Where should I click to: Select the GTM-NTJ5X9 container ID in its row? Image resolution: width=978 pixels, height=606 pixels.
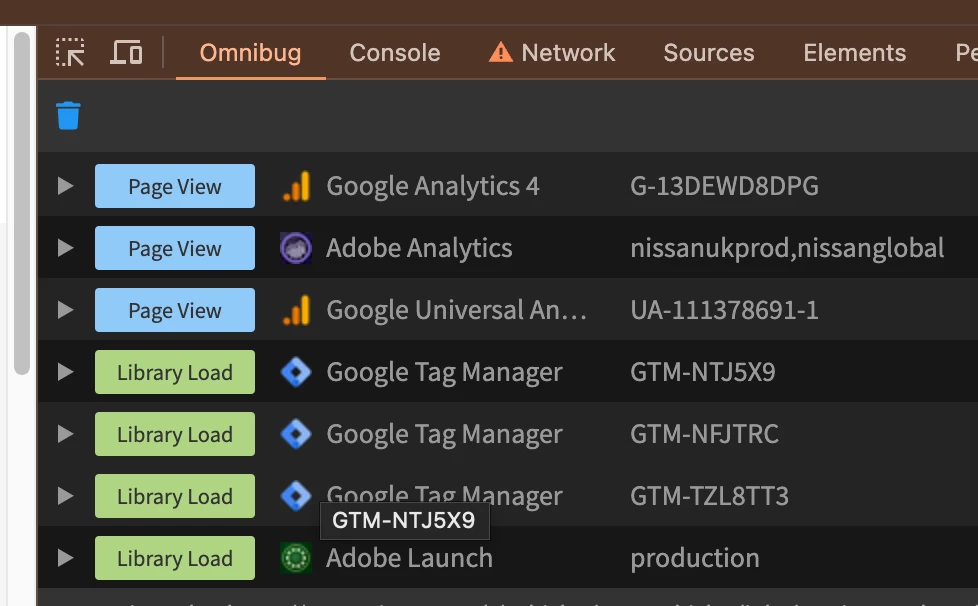click(703, 372)
